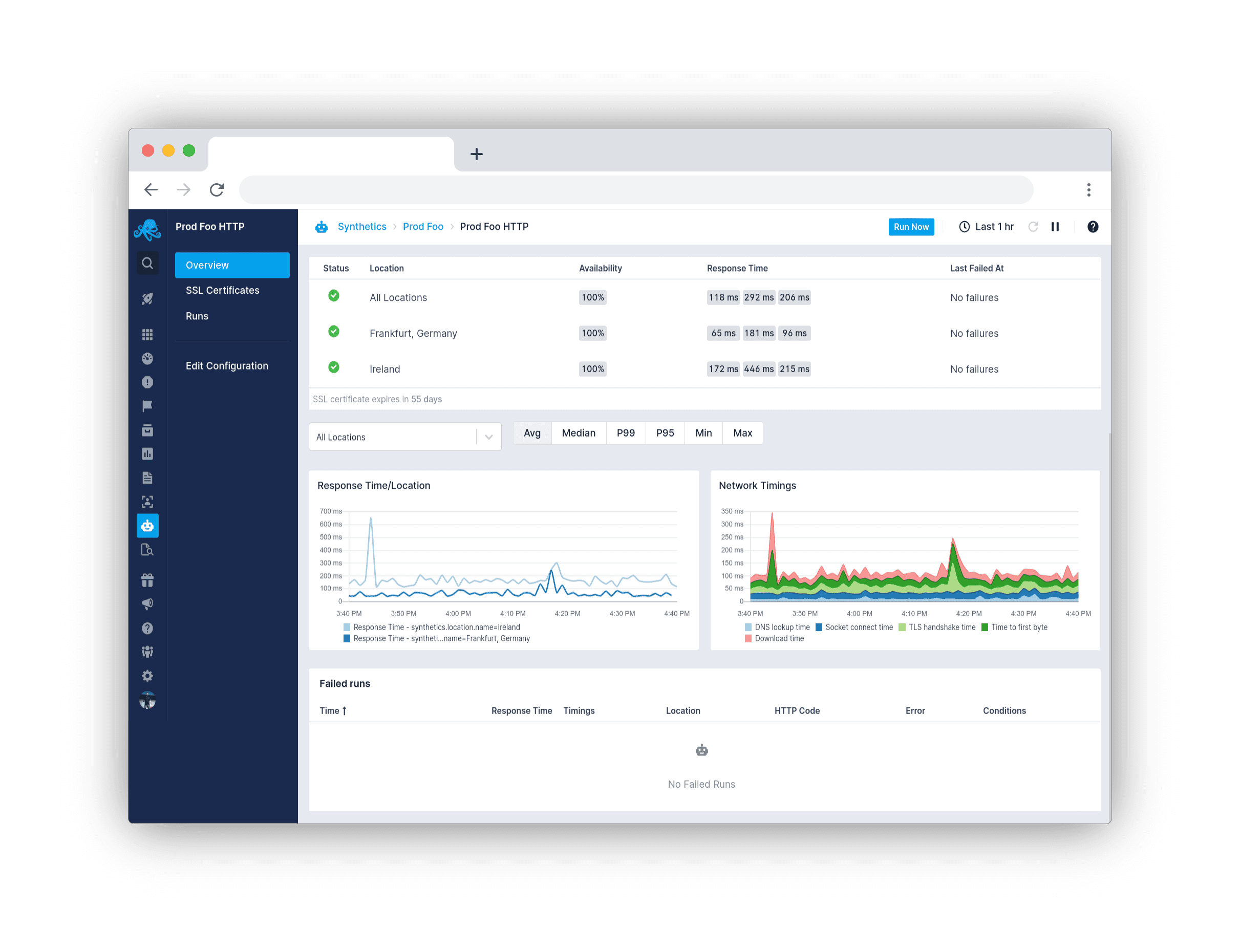1240x952 pixels.
Task: Open the Runs menu item
Action: pyautogui.click(x=197, y=316)
